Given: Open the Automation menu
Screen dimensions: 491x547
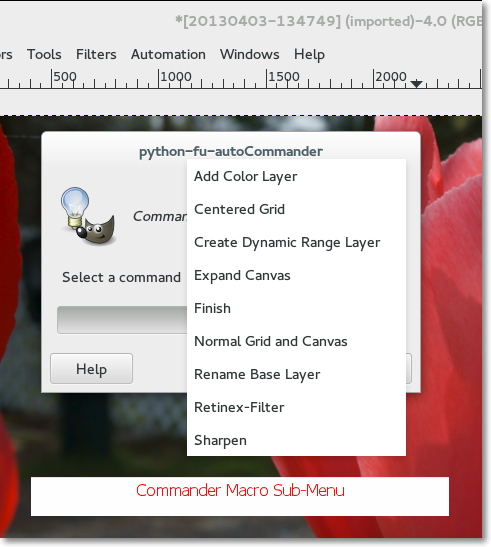Looking at the screenshot, I should click(x=168, y=54).
